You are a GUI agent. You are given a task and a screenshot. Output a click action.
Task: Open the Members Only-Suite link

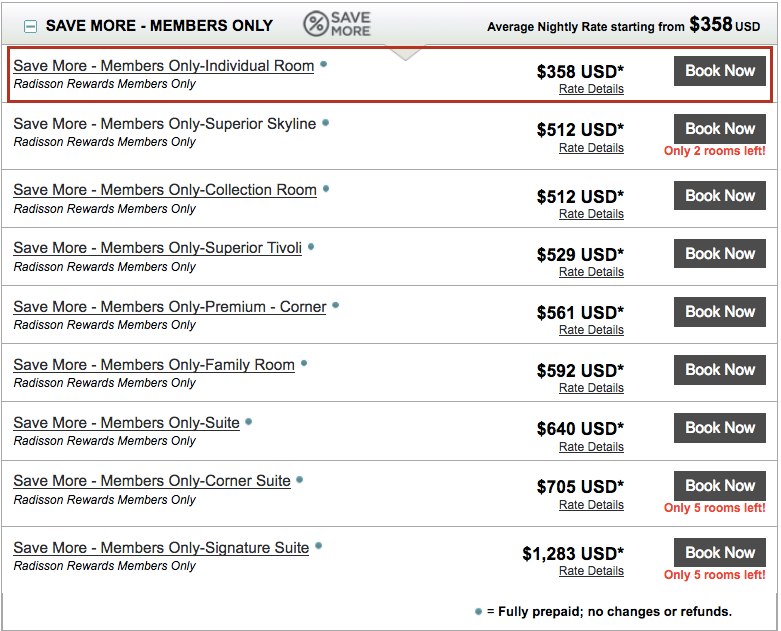[x=126, y=423]
